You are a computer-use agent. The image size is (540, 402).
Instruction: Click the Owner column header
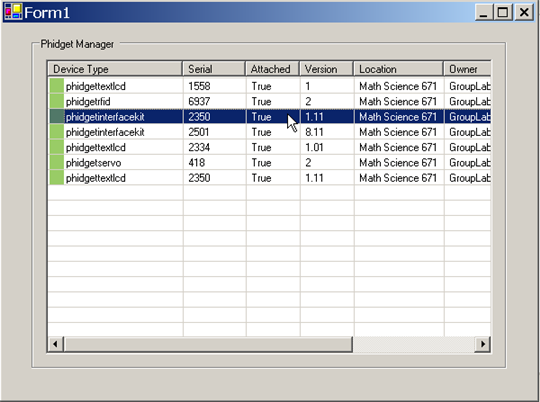467,69
